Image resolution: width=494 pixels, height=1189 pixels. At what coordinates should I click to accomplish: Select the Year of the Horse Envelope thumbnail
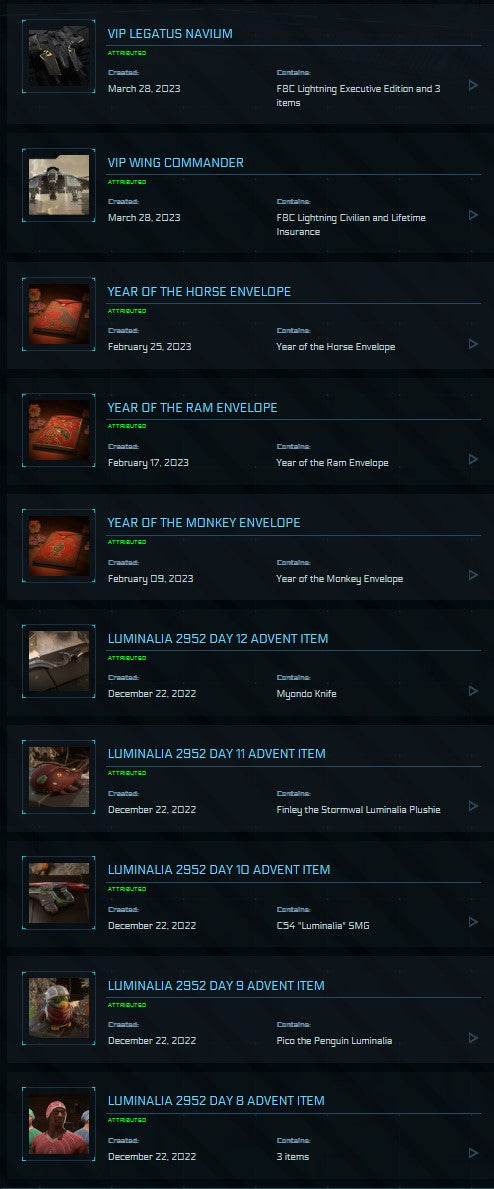pos(59,315)
